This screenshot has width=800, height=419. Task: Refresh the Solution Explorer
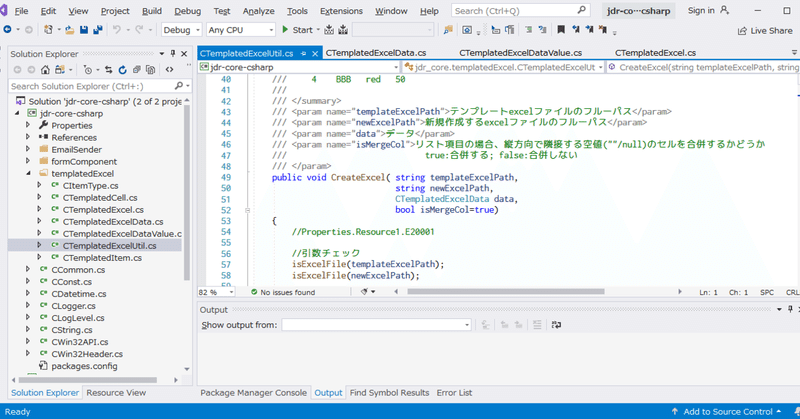pyautogui.click(x=122, y=69)
